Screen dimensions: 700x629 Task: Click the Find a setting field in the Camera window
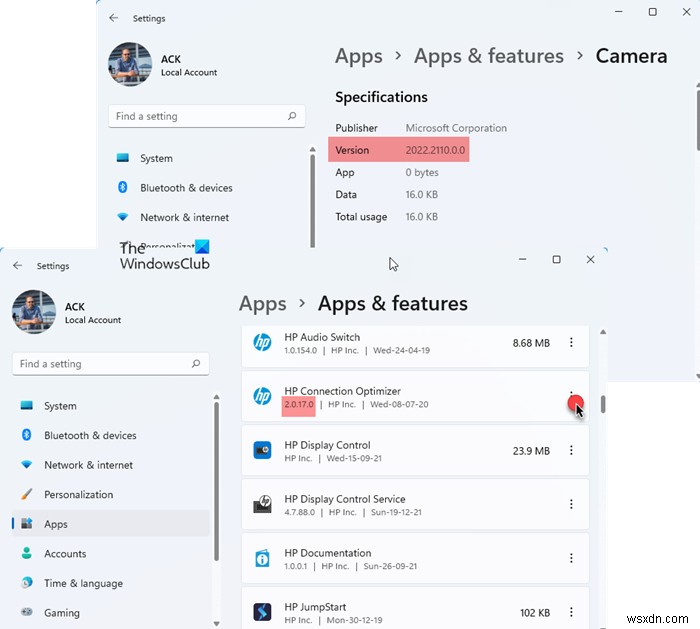(x=207, y=116)
